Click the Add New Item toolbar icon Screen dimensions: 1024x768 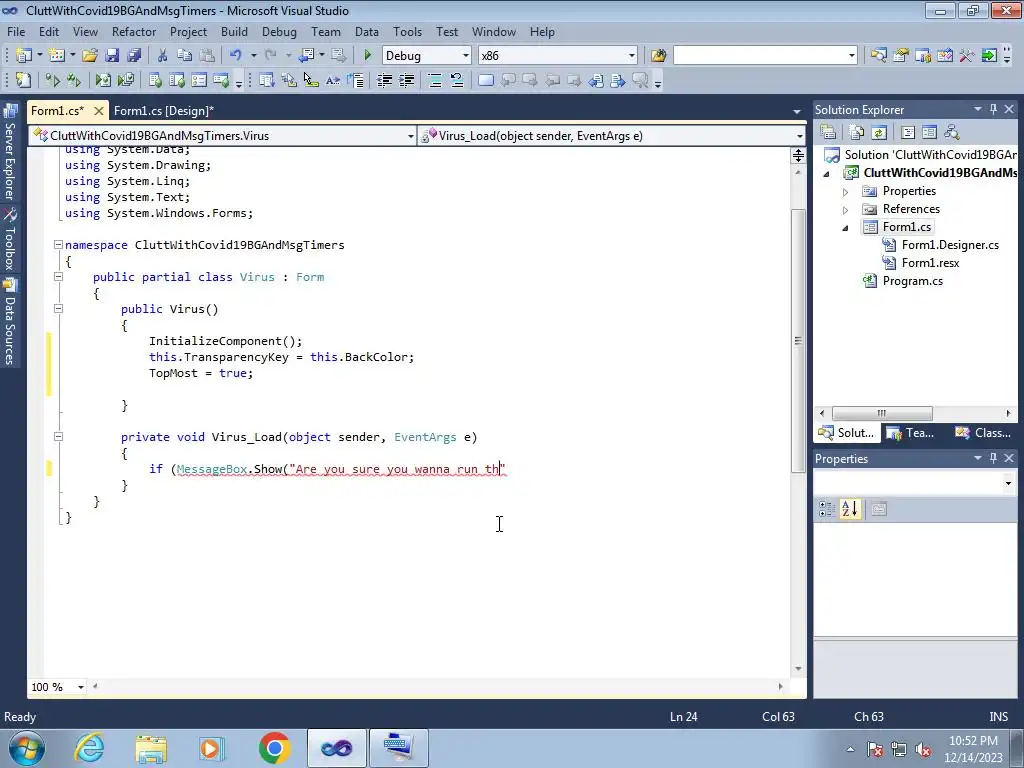(x=57, y=56)
